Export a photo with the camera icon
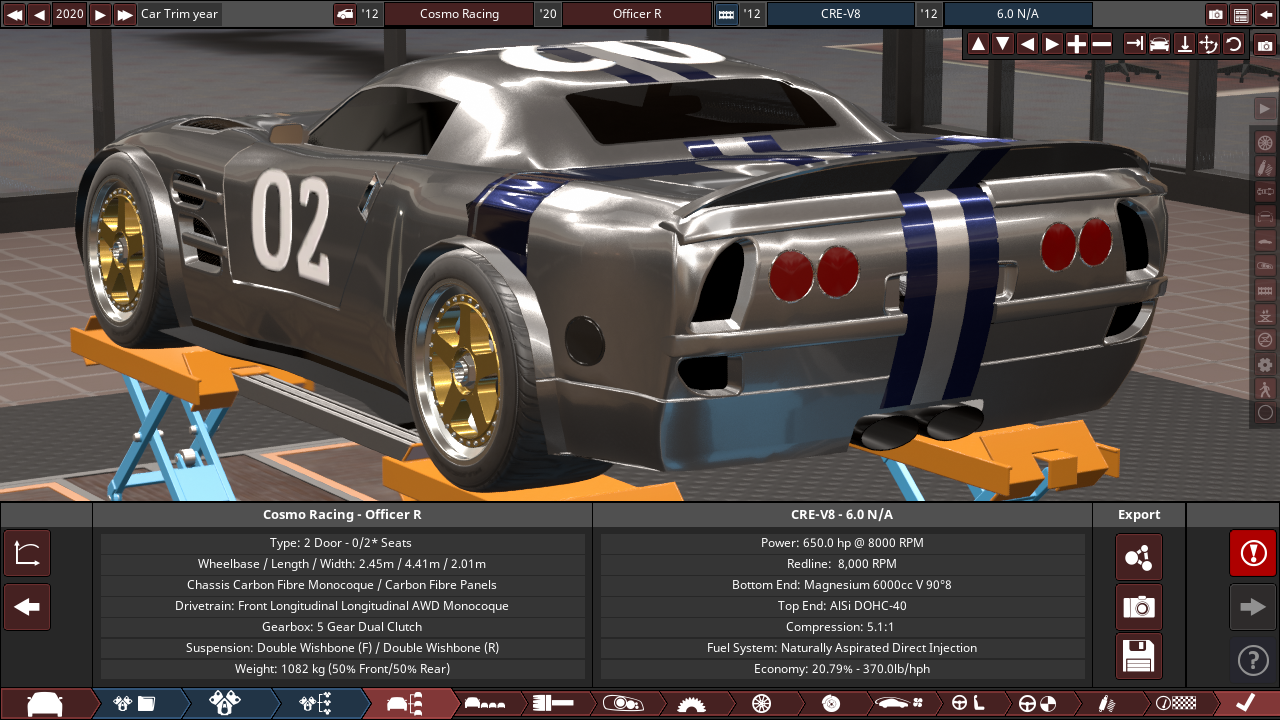Screen dimensions: 1280x720 (1139, 607)
